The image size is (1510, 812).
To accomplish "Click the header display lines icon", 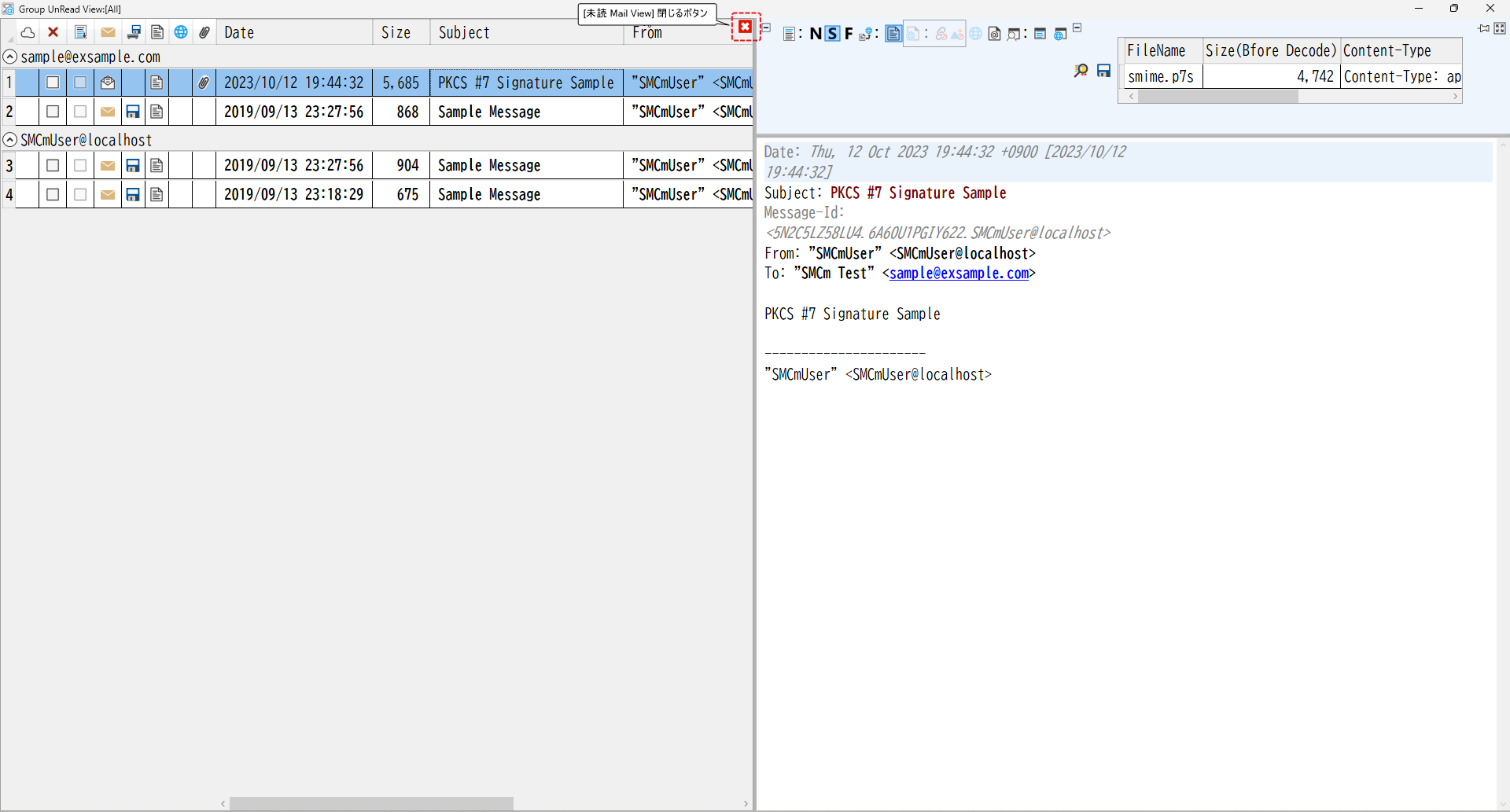I will coord(789,34).
